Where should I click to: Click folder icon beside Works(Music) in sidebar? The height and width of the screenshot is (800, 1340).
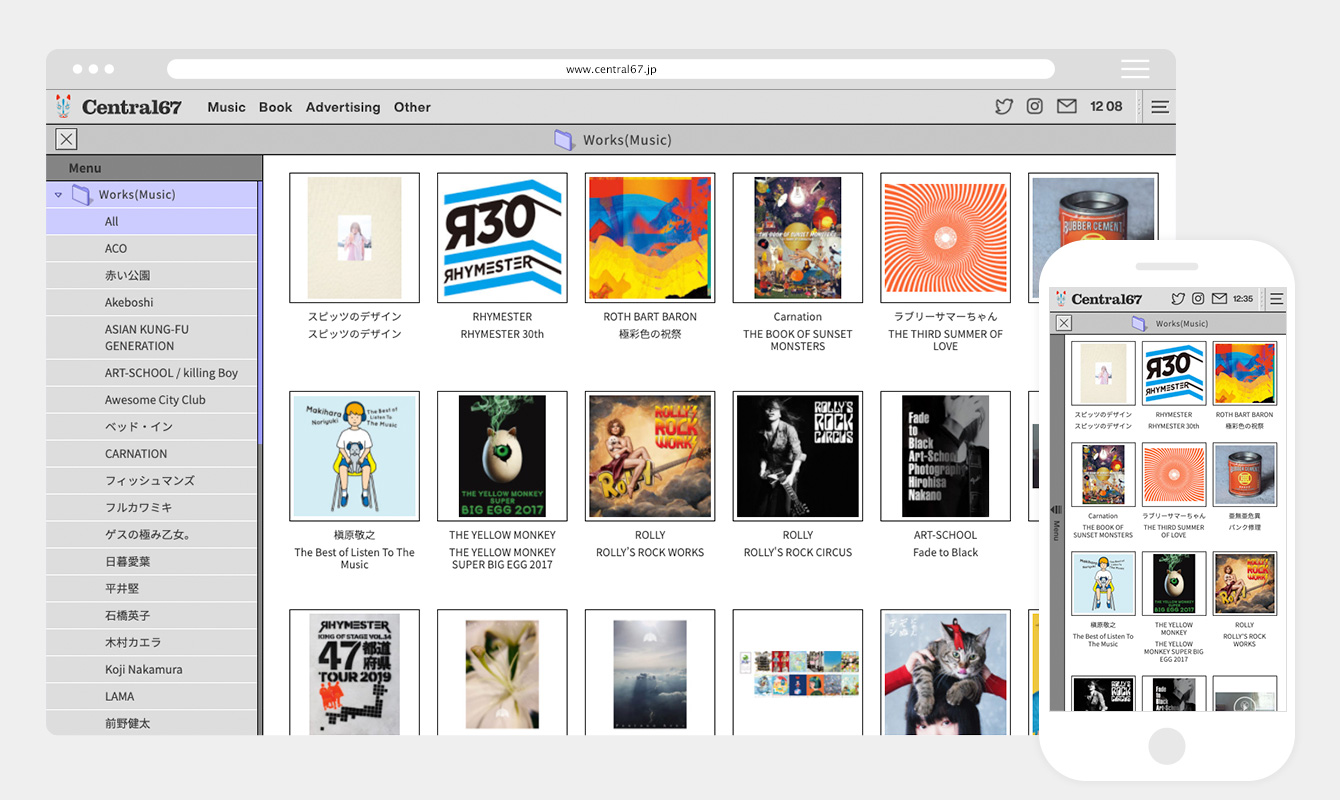click(81, 194)
